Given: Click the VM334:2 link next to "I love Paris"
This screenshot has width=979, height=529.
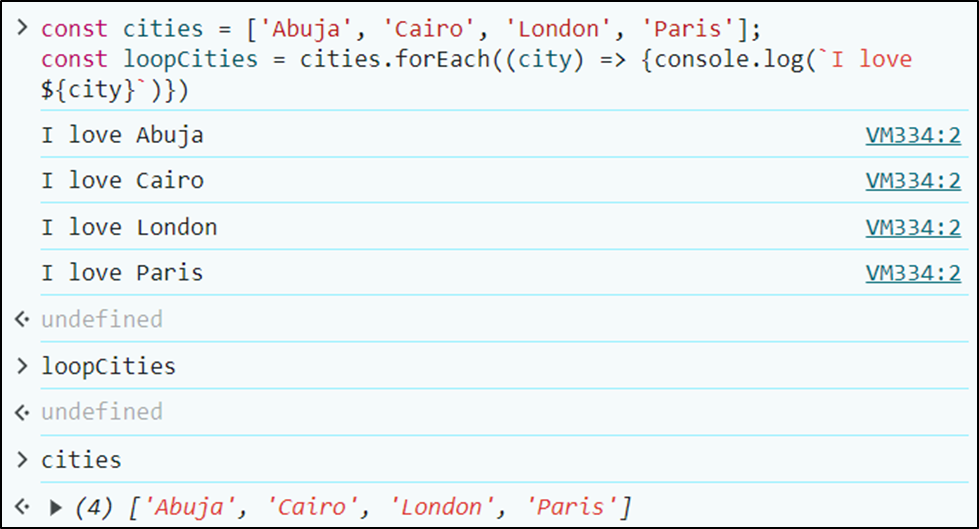Looking at the screenshot, I should click(912, 273).
